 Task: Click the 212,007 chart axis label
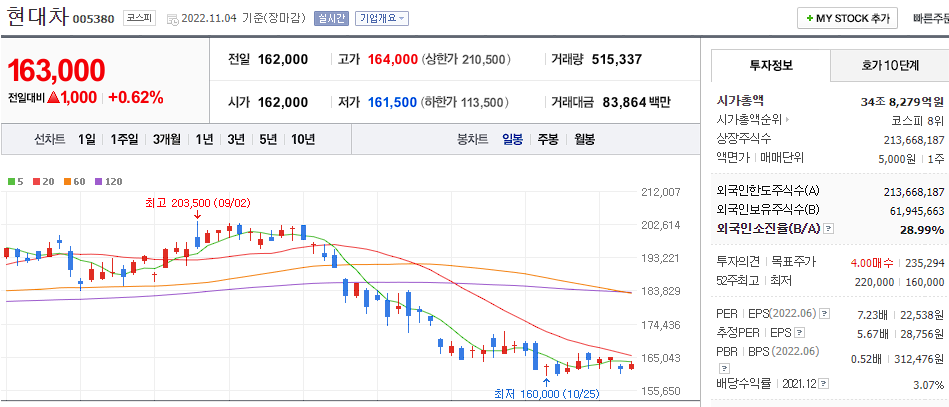coord(660,193)
